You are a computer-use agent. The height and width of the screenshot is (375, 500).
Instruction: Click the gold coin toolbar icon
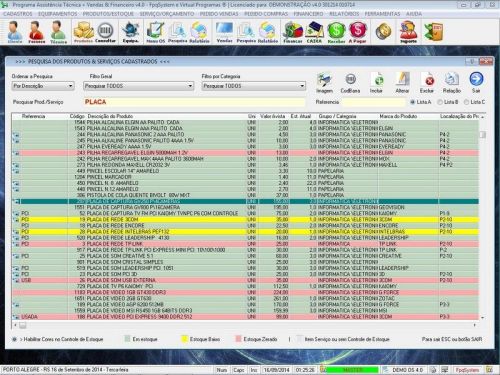coord(383,32)
